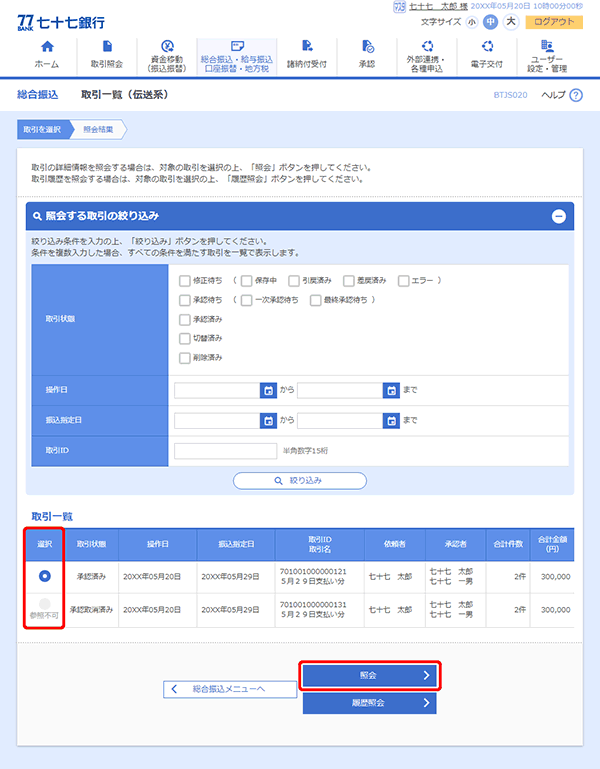Set font size to large (大)
600x769 pixels.
(511, 22)
